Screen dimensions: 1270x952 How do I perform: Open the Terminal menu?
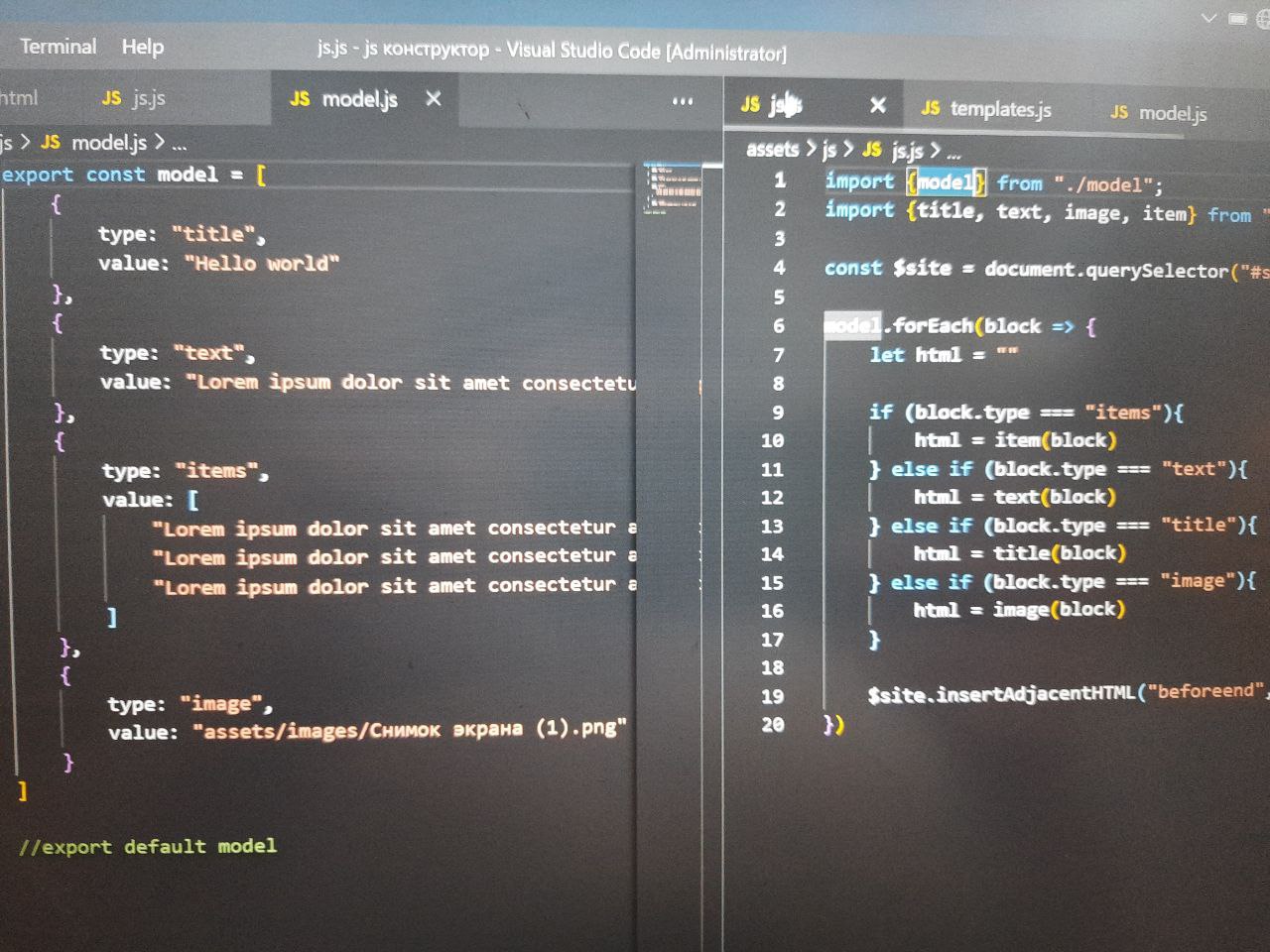[x=59, y=47]
